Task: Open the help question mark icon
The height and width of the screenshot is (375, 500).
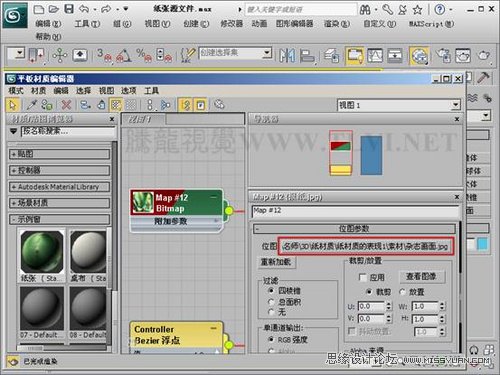Action: pos(440,10)
